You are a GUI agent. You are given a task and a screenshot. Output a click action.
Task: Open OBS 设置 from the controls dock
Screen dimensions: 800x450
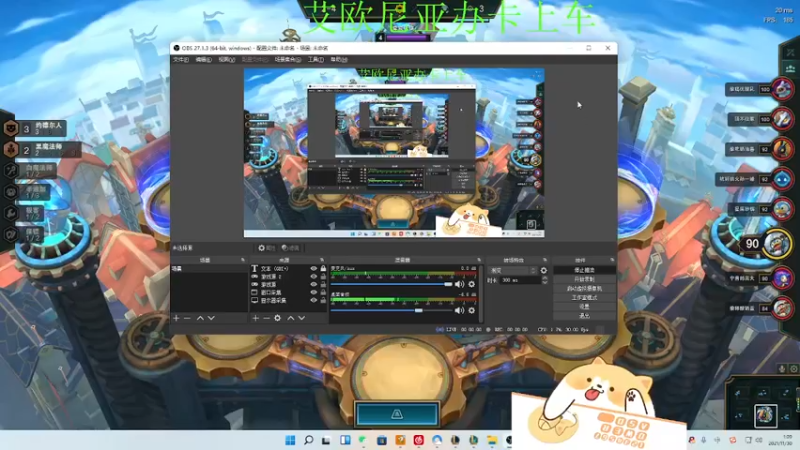584,307
